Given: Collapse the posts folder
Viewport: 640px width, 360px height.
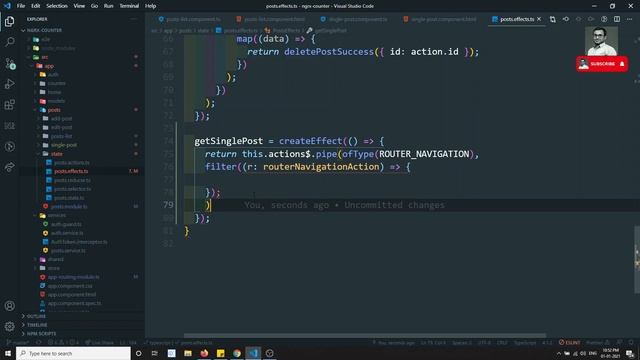Looking at the screenshot, I should 54,110.
